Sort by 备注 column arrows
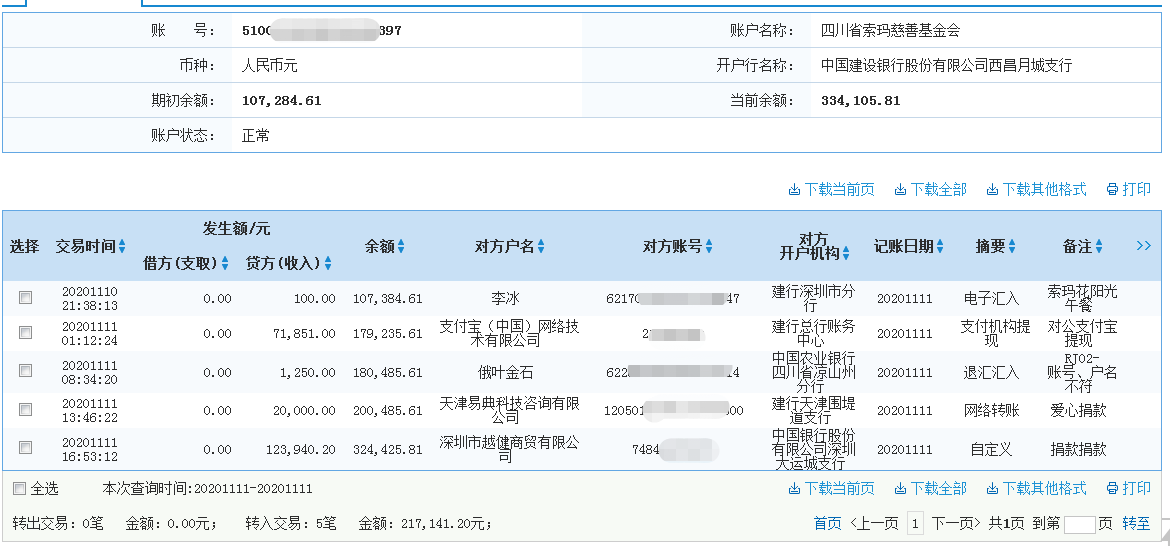This screenshot has height=546, width=1170. [1099, 246]
